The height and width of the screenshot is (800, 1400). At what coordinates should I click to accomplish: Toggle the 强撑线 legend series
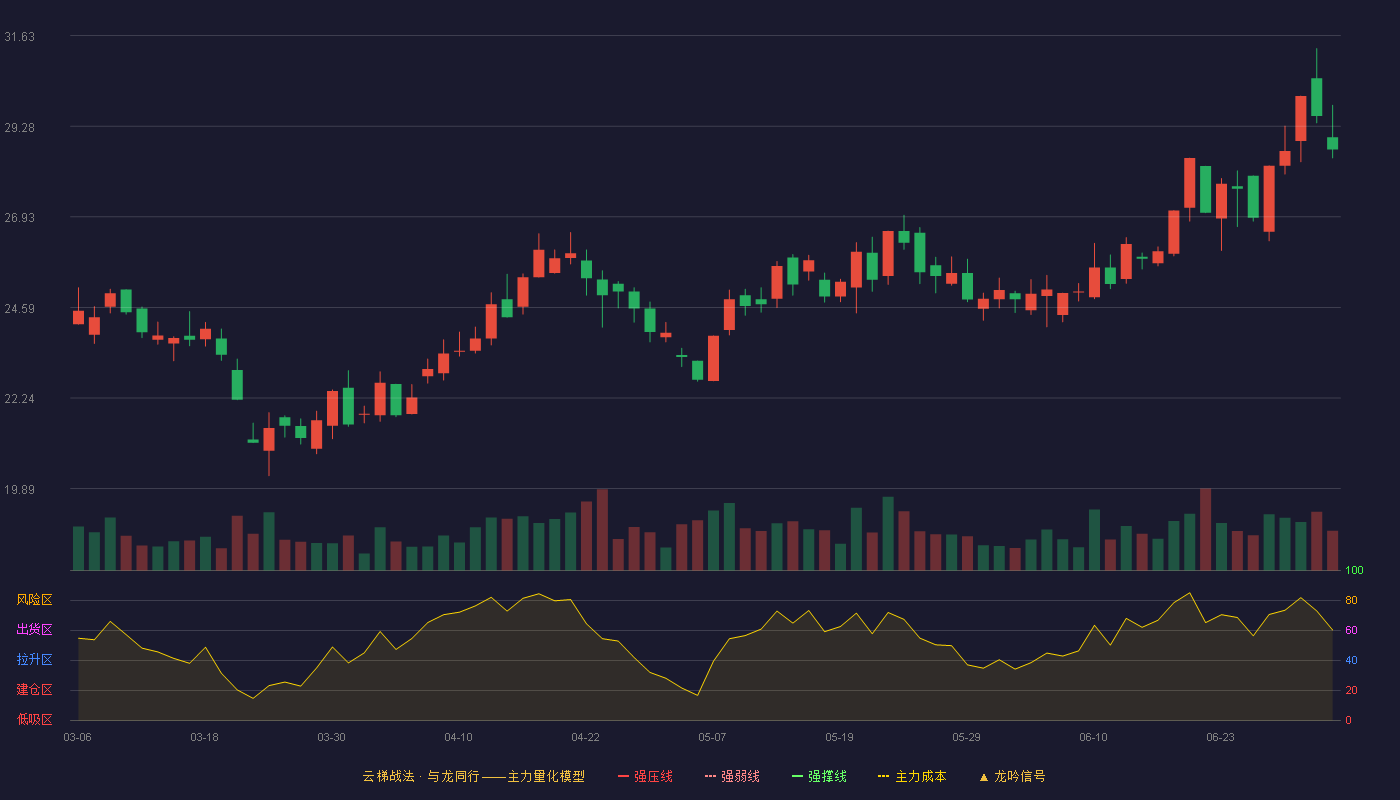click(819, 776)
